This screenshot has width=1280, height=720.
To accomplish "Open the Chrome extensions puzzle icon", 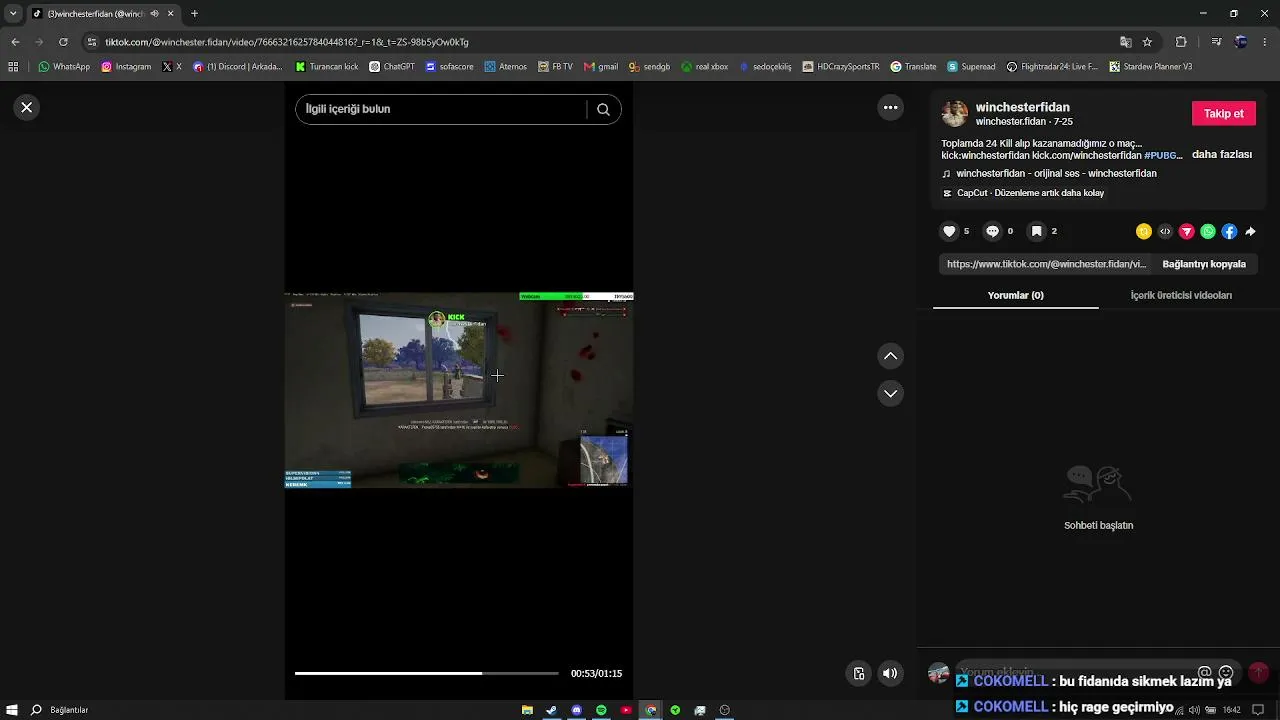I will [x=1181, y=42].
